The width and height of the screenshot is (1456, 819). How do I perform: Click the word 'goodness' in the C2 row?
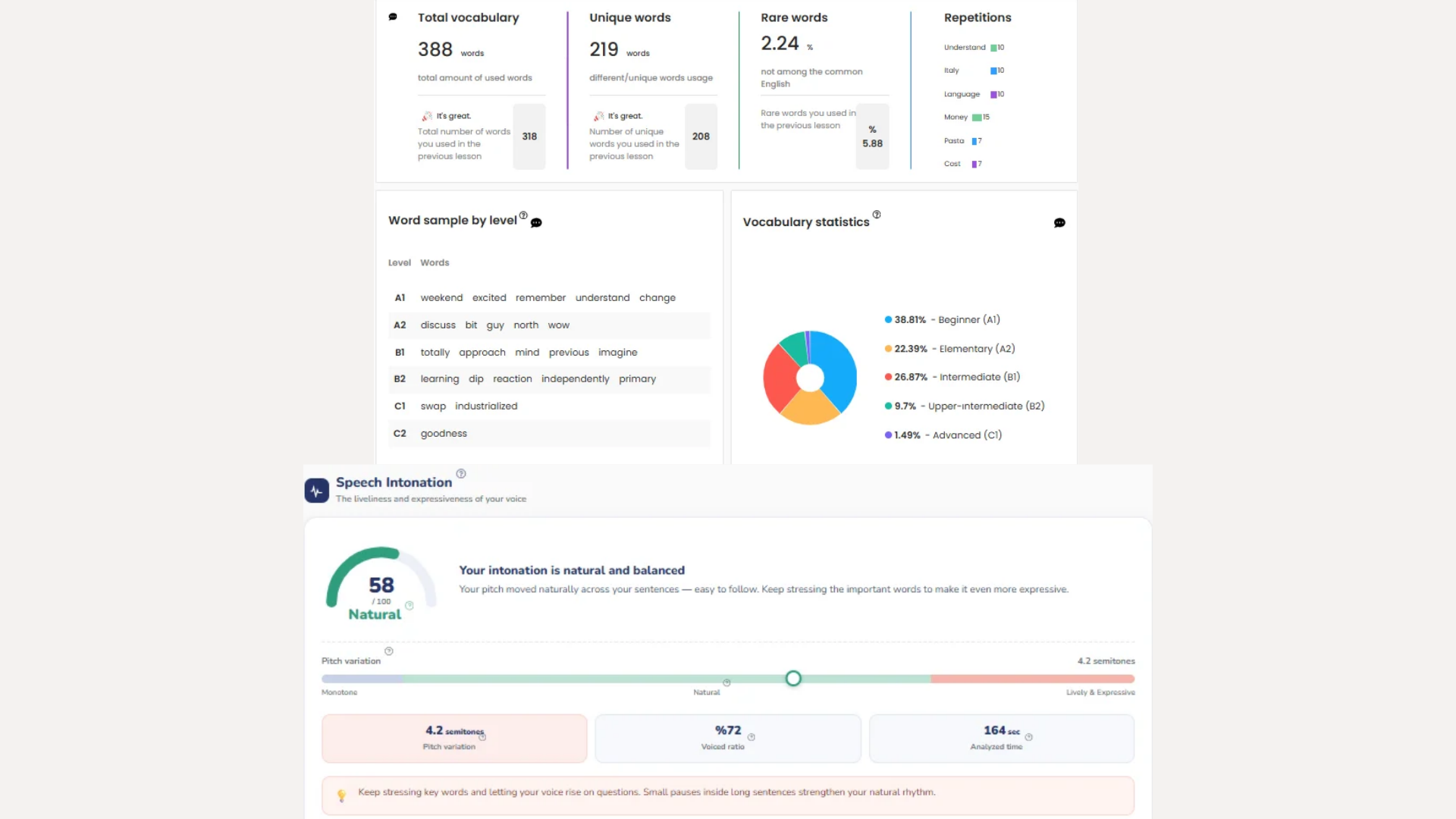444,434
